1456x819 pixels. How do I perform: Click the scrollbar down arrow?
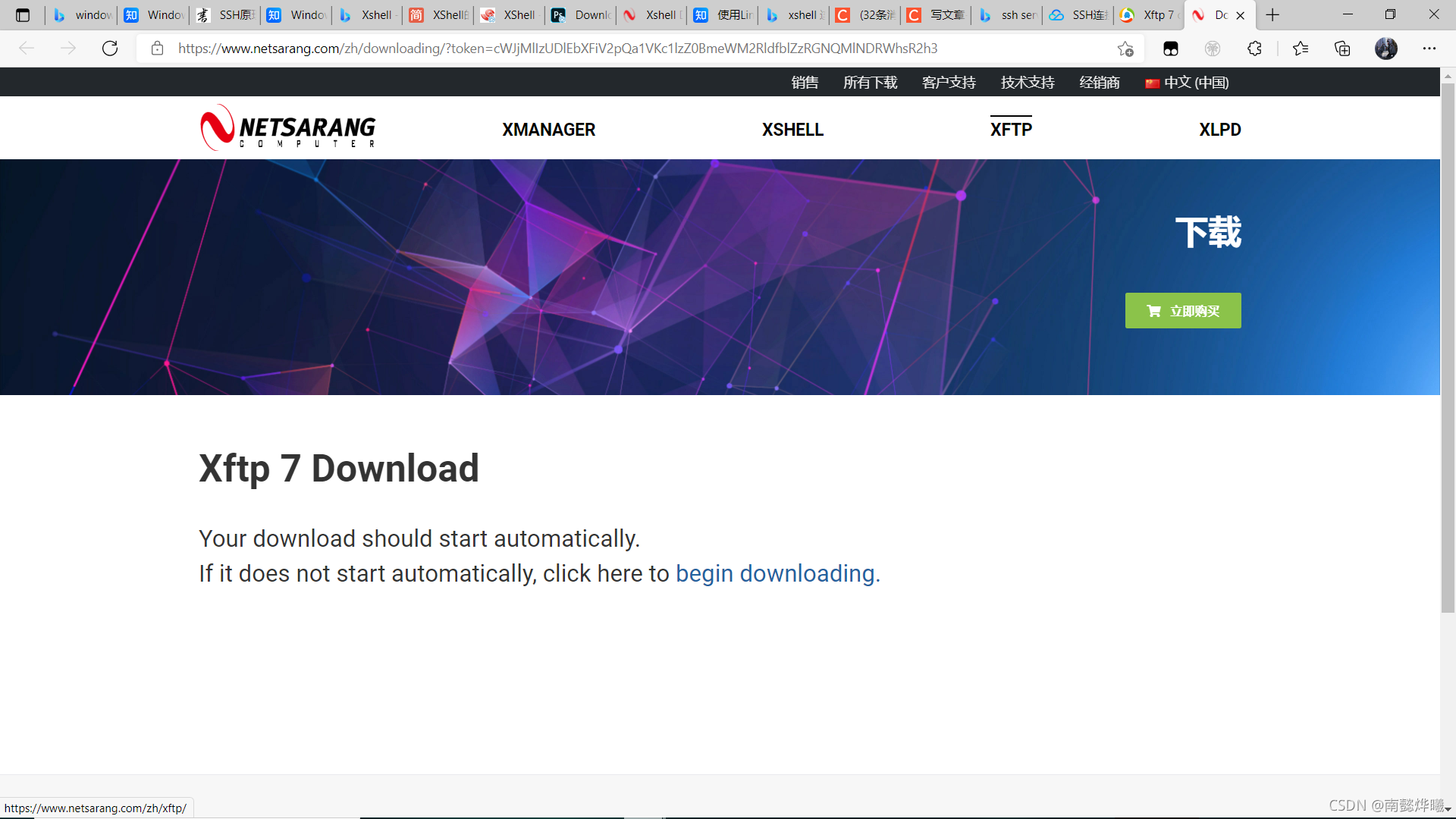point(1448,809)
